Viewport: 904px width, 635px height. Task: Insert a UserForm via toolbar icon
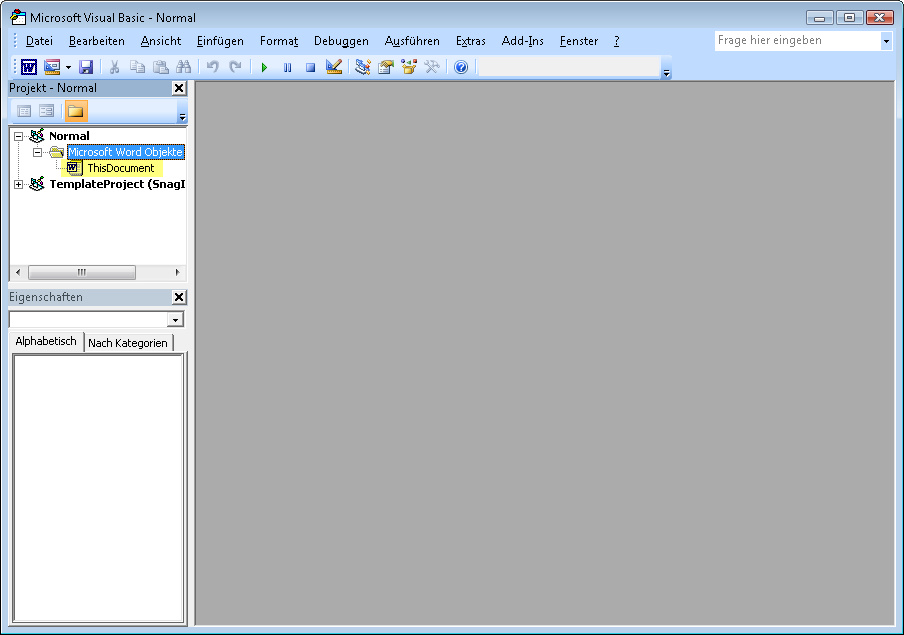52,67
